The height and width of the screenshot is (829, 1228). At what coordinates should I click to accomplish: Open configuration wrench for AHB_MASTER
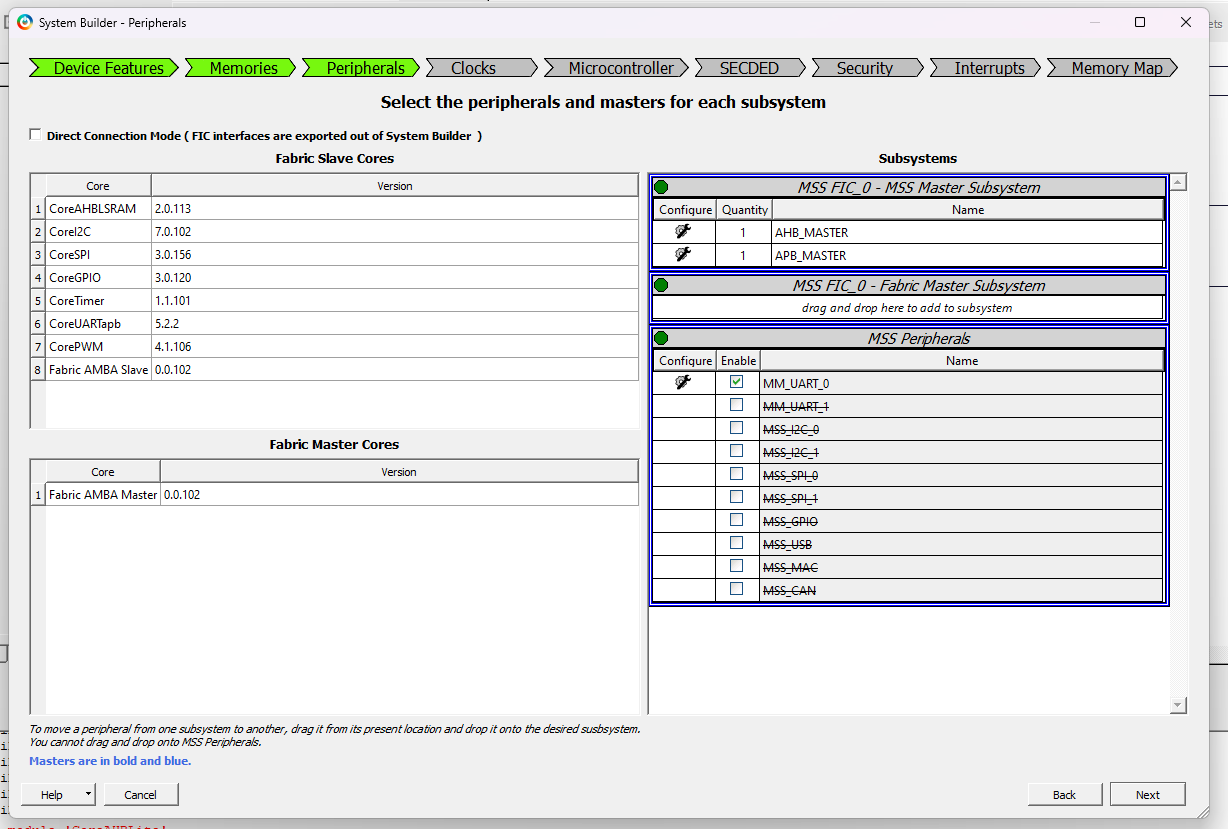[x=685, y=231]
